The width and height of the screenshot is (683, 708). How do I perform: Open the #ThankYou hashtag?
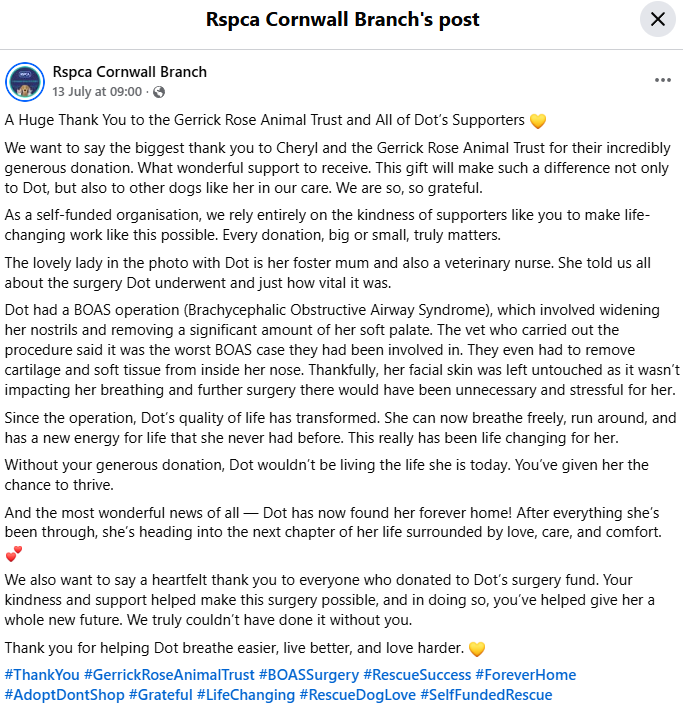click(x=42, y=675)
